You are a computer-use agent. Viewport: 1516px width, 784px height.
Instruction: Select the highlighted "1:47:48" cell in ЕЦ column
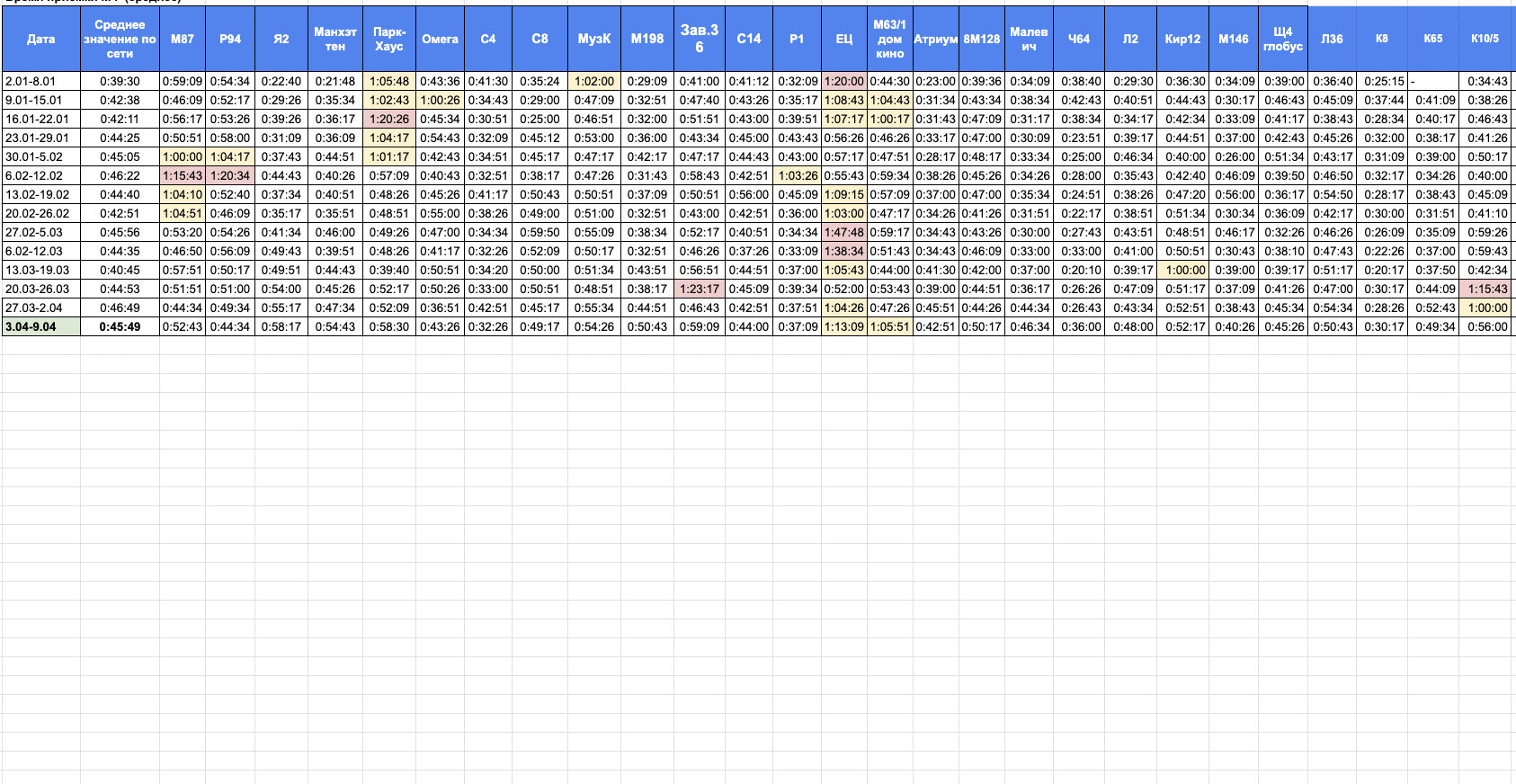point(844,232)
